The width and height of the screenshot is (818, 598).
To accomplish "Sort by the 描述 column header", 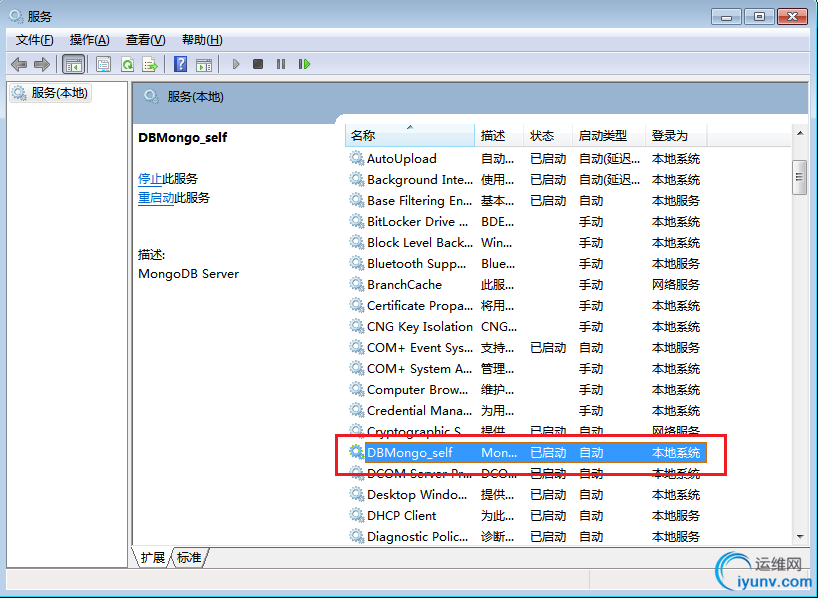I will (499, 136).
